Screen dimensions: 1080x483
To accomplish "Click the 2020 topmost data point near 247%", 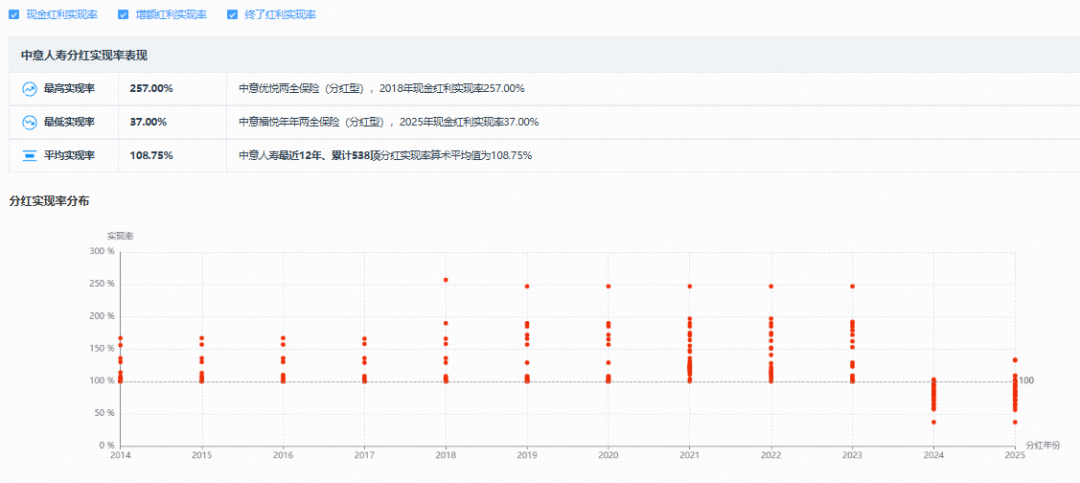I will [x=608, y=286].
